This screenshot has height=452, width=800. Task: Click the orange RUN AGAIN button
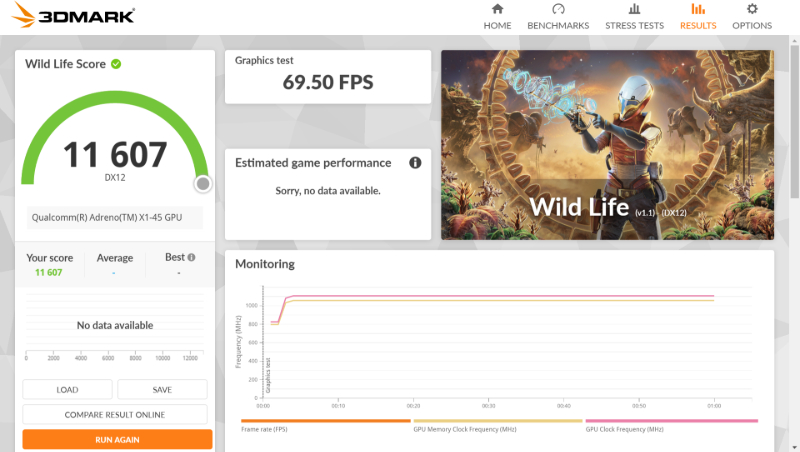[x=117, y=439]
